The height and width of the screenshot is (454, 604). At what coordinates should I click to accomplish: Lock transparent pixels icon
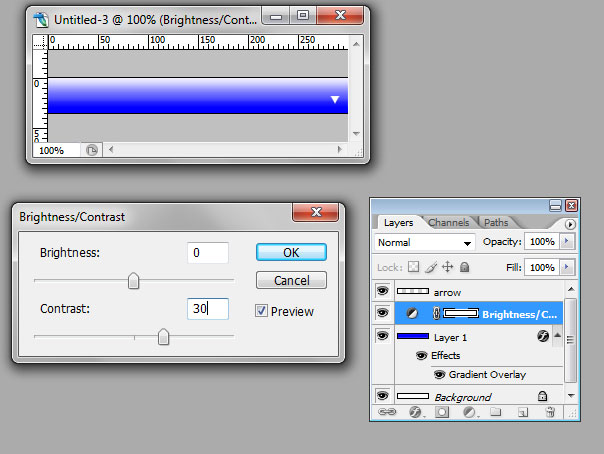click(x=413, y=267)
